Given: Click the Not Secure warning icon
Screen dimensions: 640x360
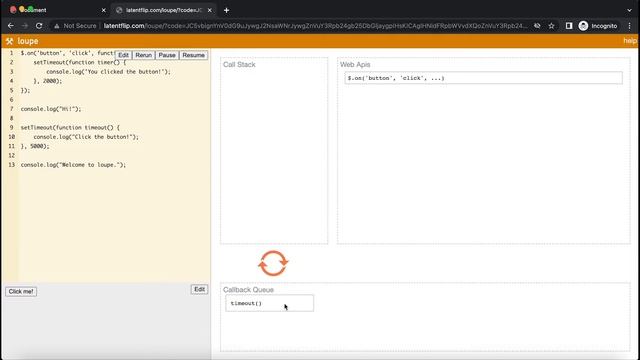Looking at the screenshot, I should [57, 26].
